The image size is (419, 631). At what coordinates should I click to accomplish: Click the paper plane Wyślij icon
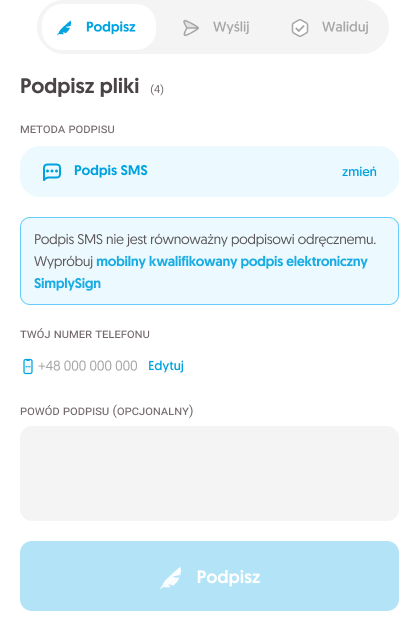190,28
